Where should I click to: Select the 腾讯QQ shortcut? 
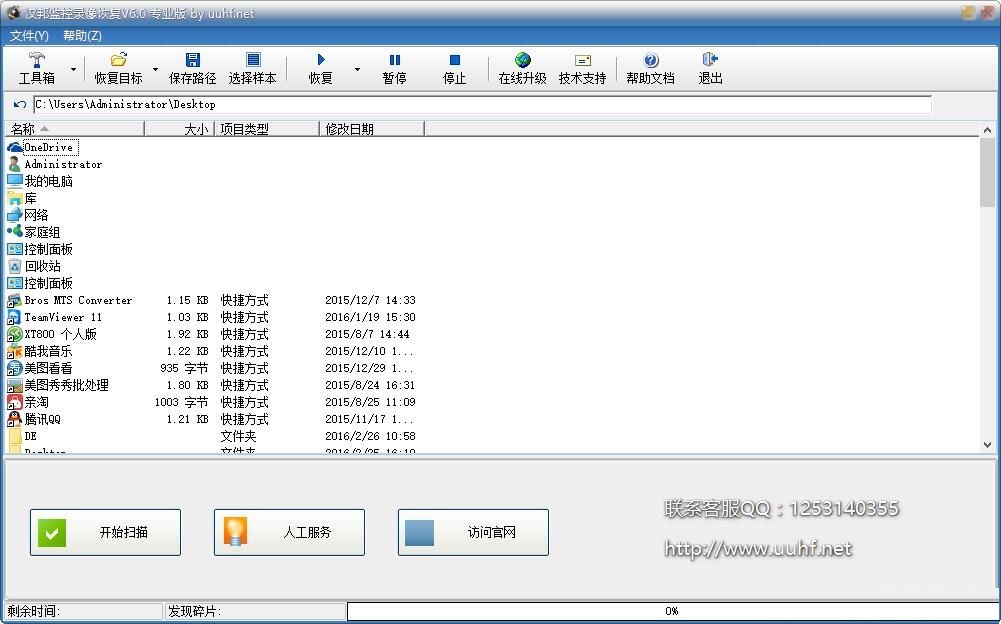42,420
